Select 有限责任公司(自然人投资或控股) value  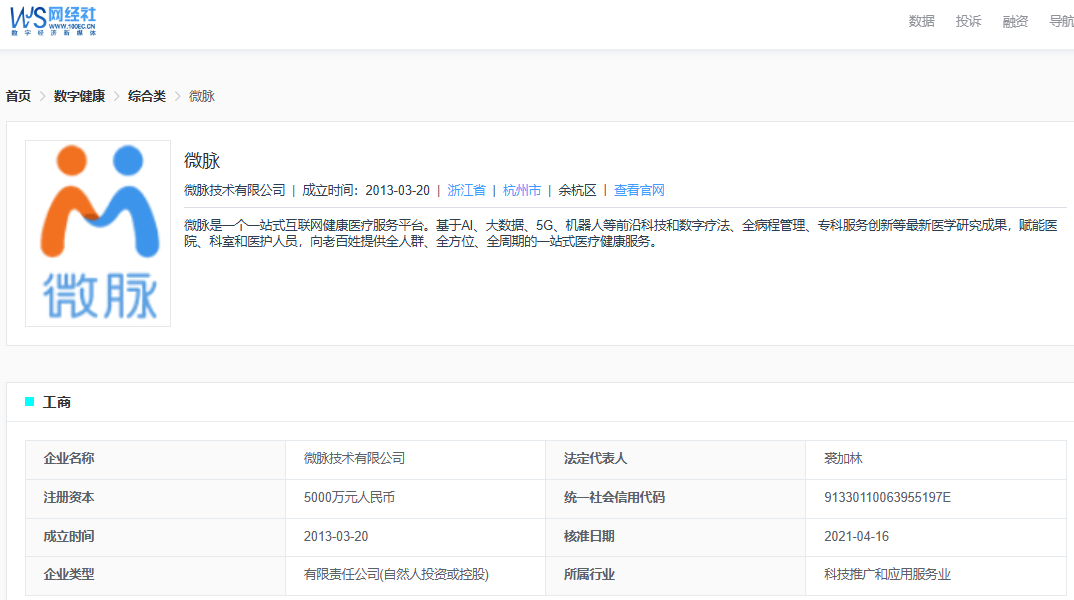click(396, 575)
